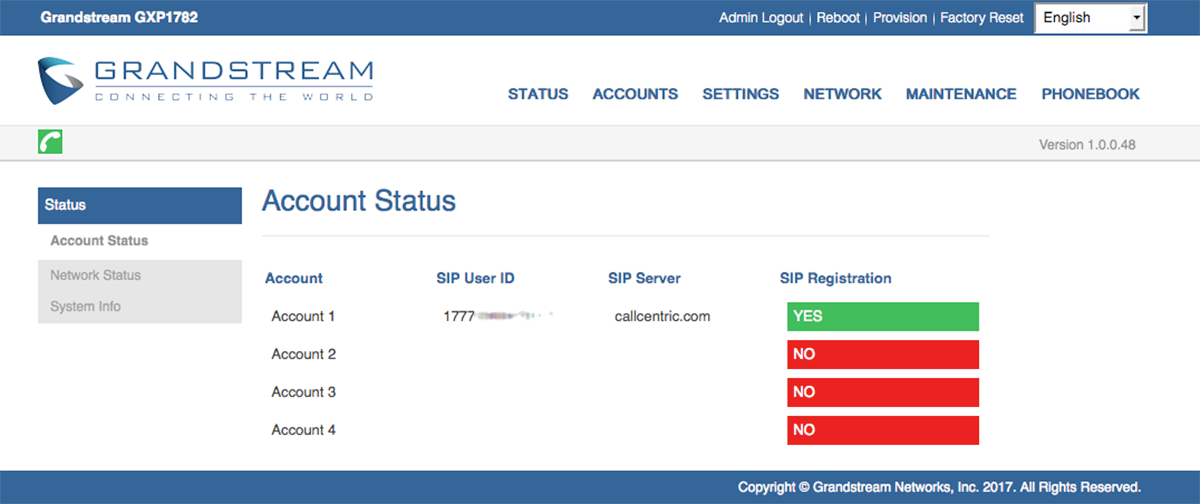Open the PHONEBOOK menu
1200x504 pixels.
(x=1090, y=94)
